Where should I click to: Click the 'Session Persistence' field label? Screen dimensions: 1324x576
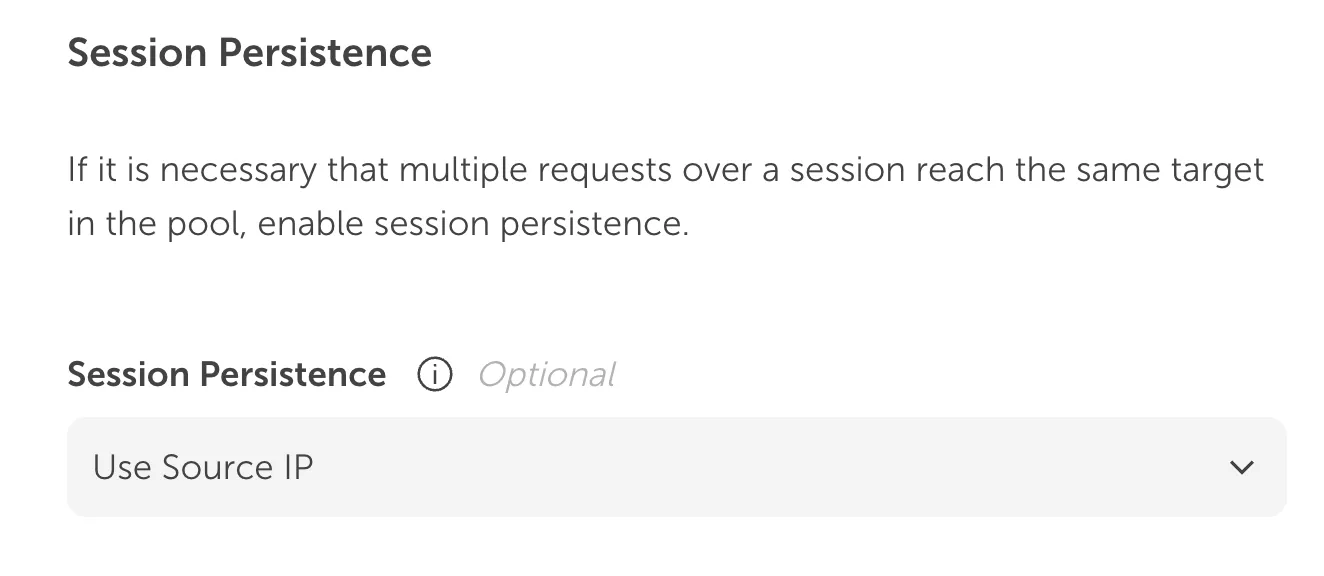pos(226,375)
